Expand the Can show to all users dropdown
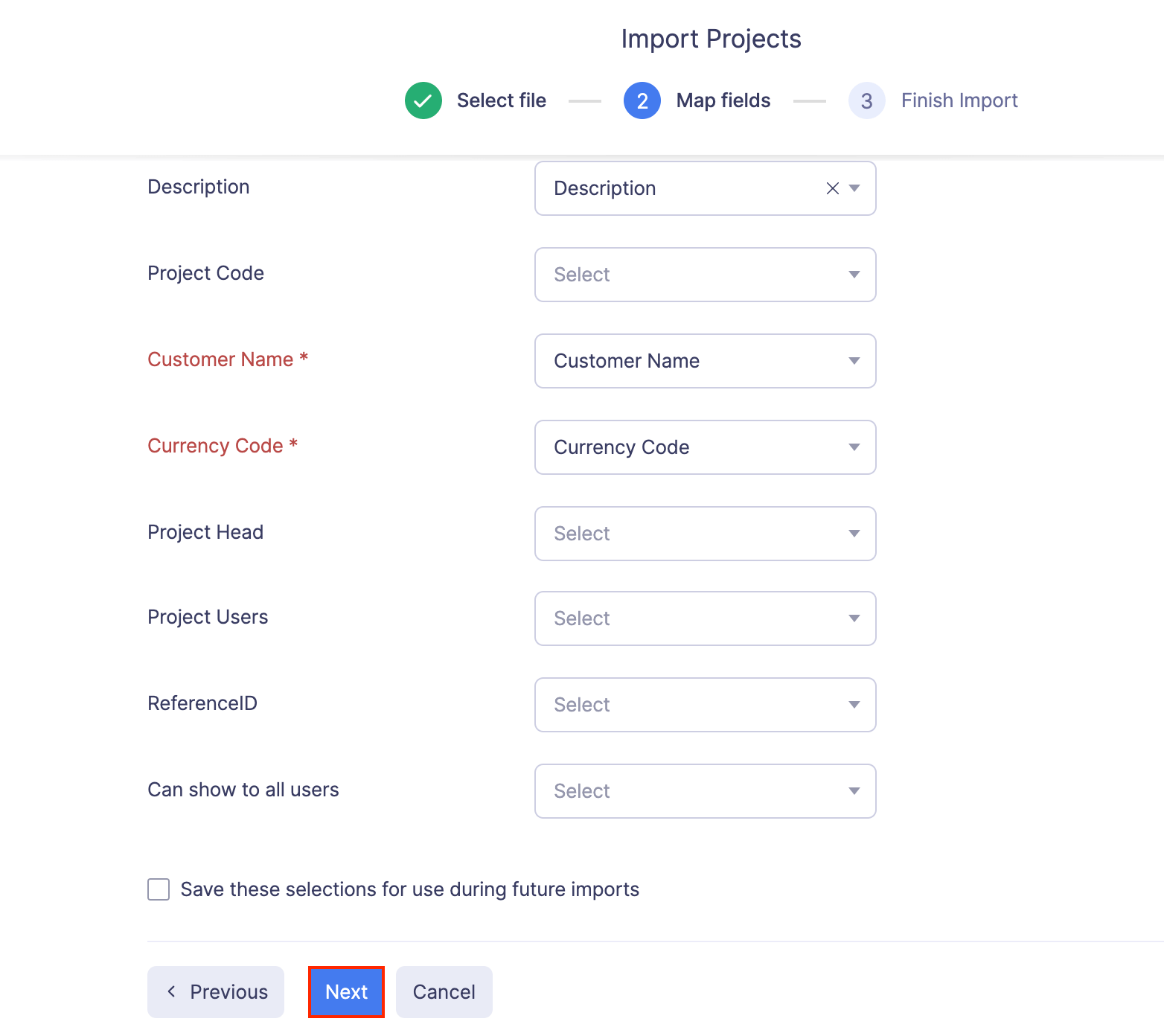The image size is (1164, 1036). [705, 791]
